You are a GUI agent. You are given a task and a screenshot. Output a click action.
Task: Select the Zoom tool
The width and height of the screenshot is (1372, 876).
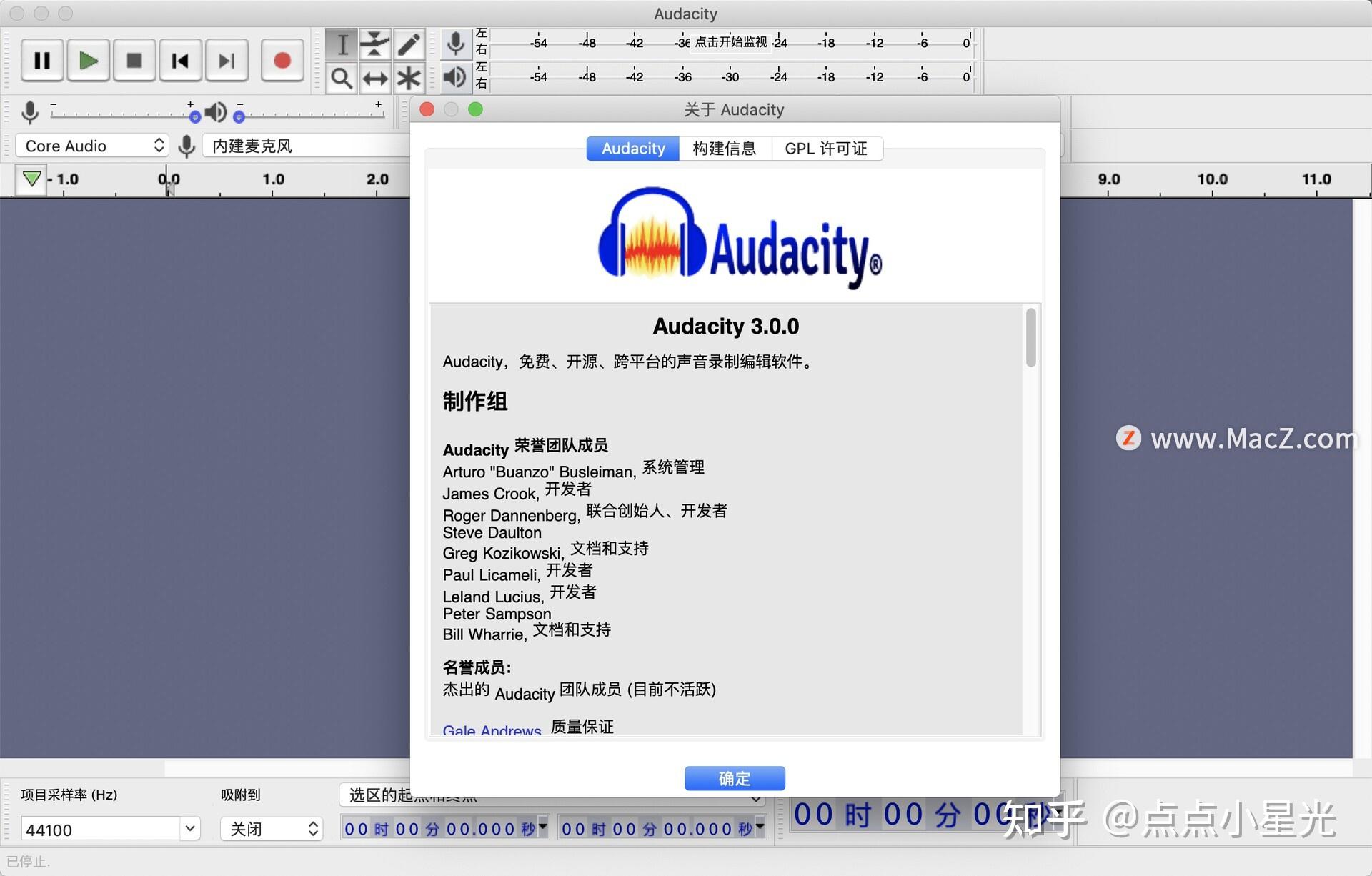(342, 79)
